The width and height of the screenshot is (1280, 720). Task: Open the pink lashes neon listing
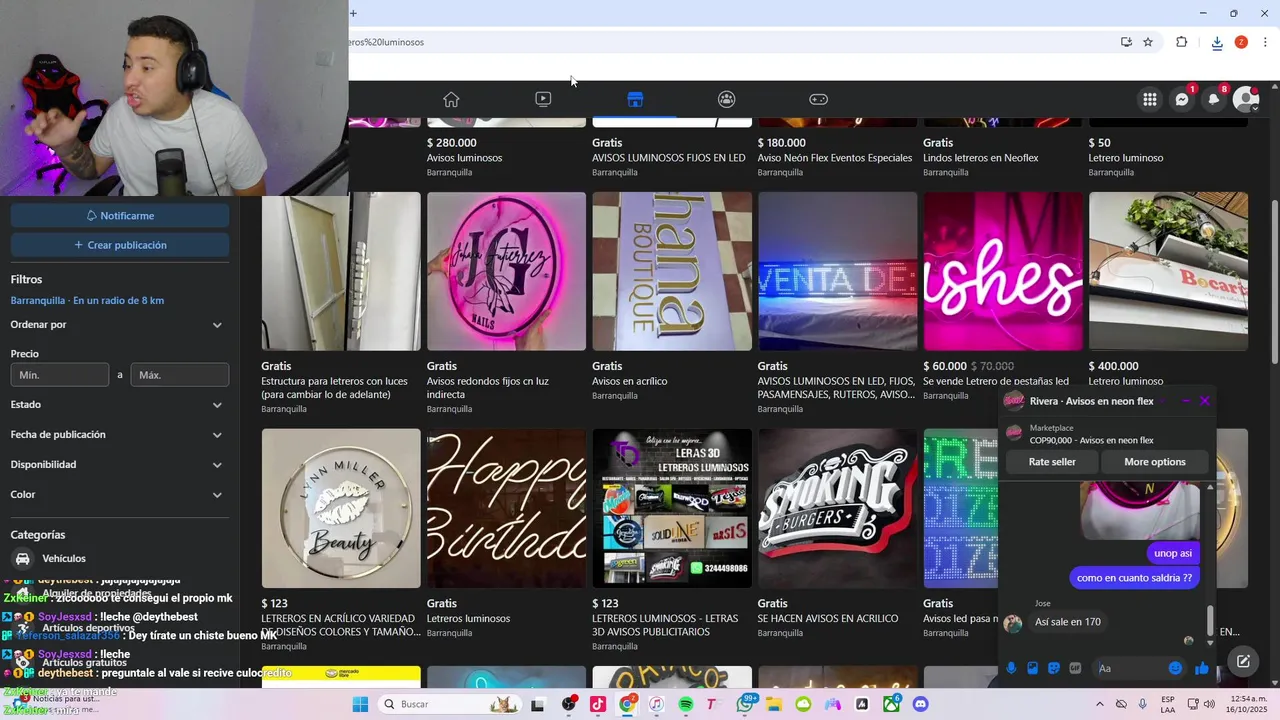click(x=1003, y=272)
